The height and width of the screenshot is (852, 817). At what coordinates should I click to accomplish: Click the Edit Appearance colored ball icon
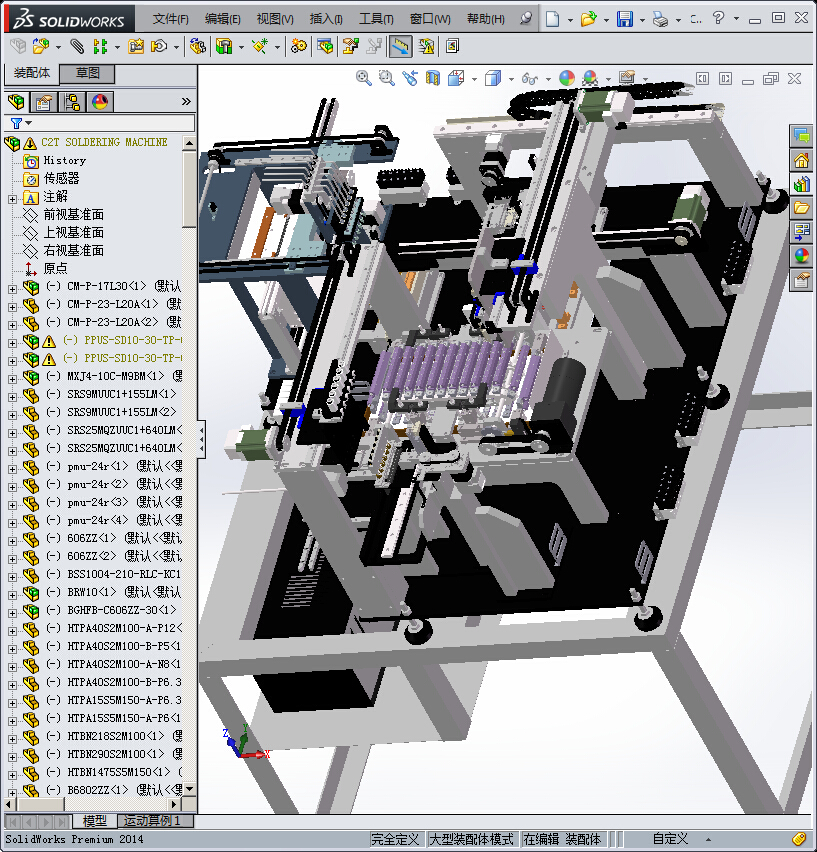click(567, 78)
